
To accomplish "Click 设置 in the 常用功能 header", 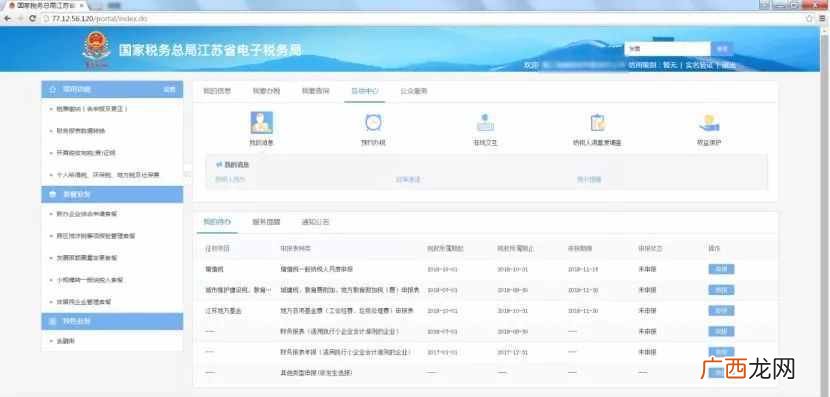I will pyautogui.click(x=169, y=89).
